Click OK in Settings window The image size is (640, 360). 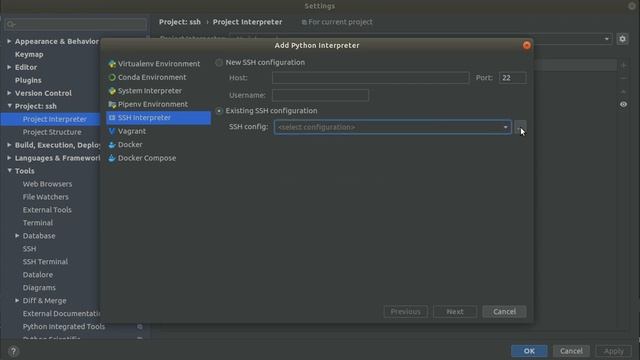529,351
